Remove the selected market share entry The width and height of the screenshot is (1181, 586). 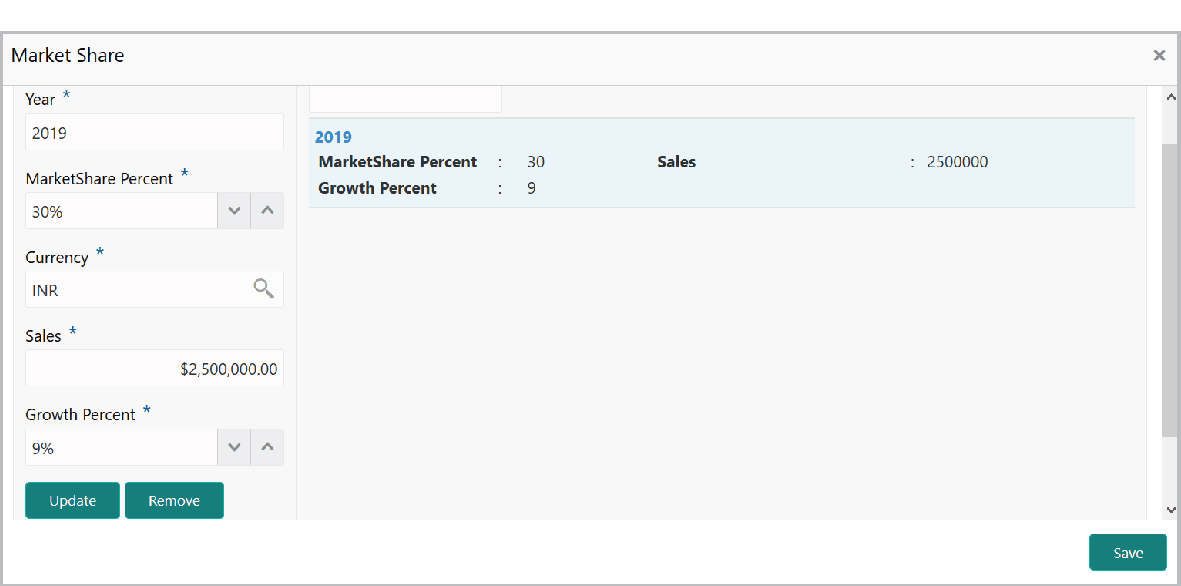[174, 501]
